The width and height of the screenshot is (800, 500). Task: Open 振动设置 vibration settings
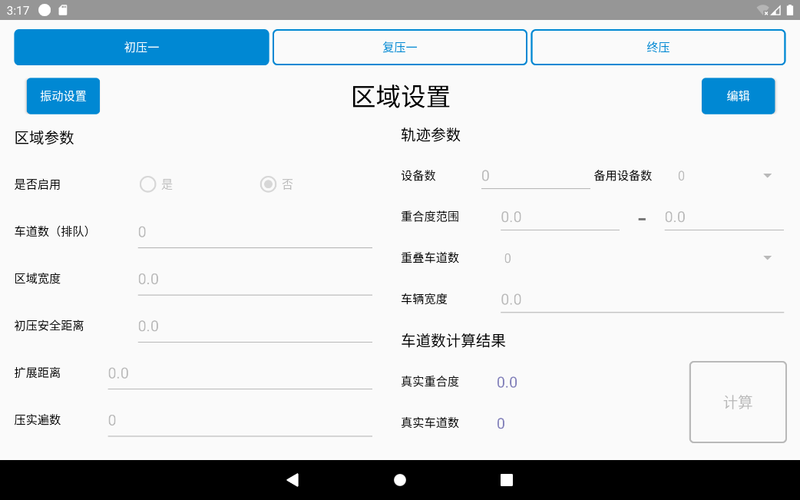point(63,96)
